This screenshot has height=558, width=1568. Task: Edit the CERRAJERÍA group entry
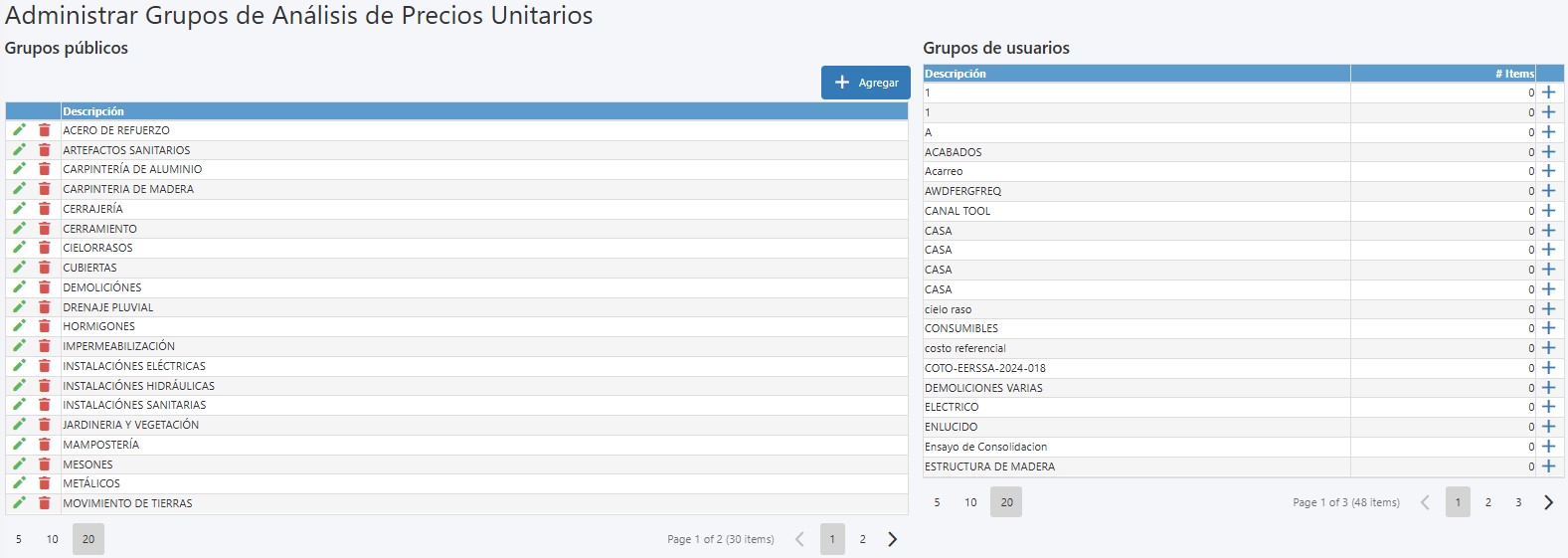click(19, 209)
